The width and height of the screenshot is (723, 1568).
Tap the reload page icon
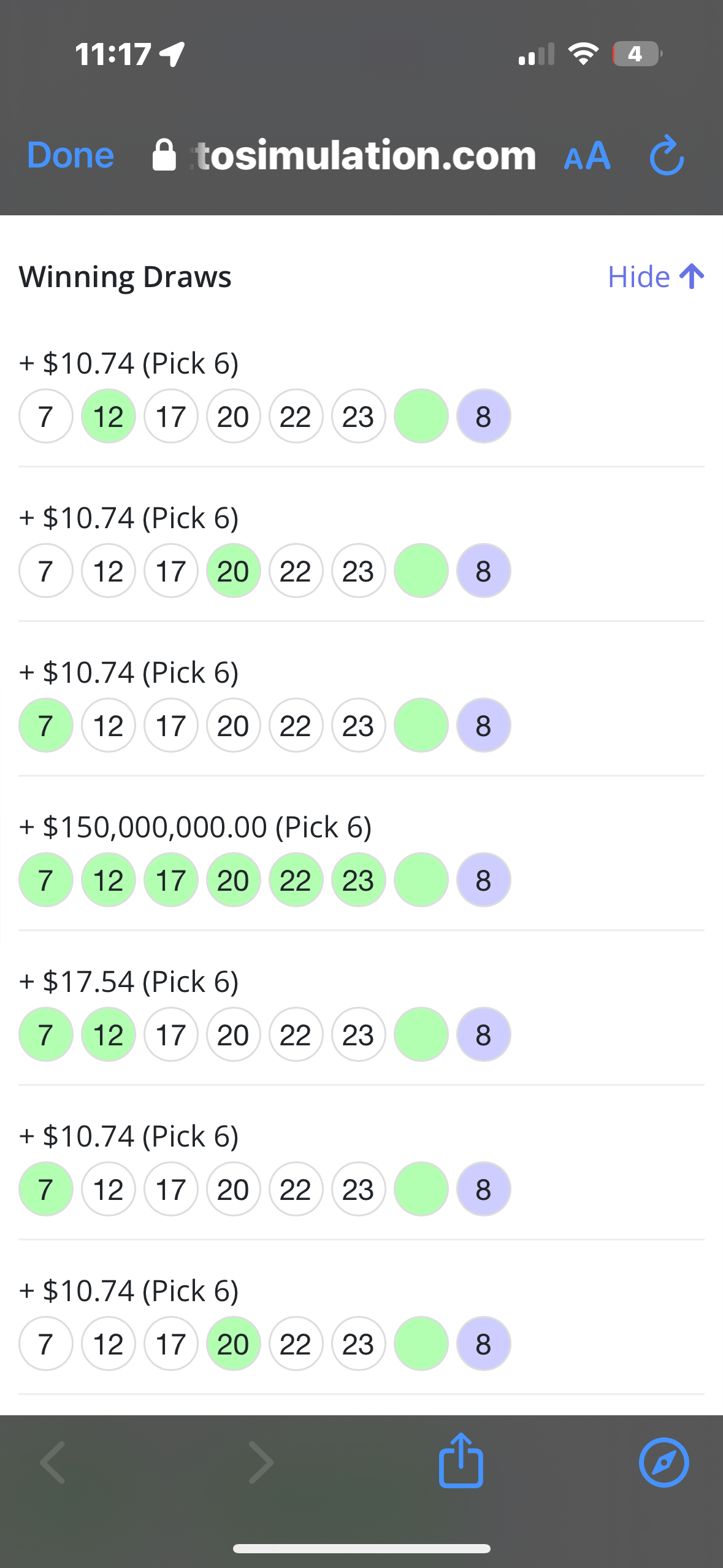click(x=667, y=156)
